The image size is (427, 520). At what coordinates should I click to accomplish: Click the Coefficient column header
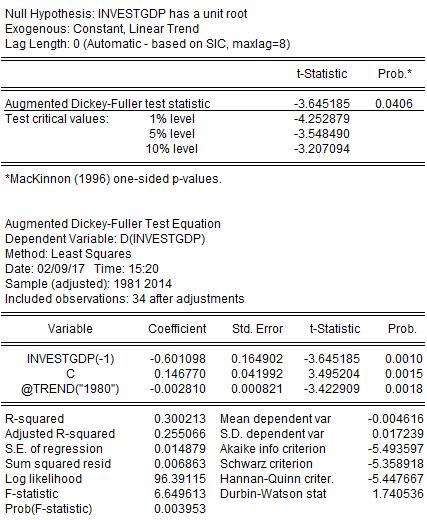177,329
